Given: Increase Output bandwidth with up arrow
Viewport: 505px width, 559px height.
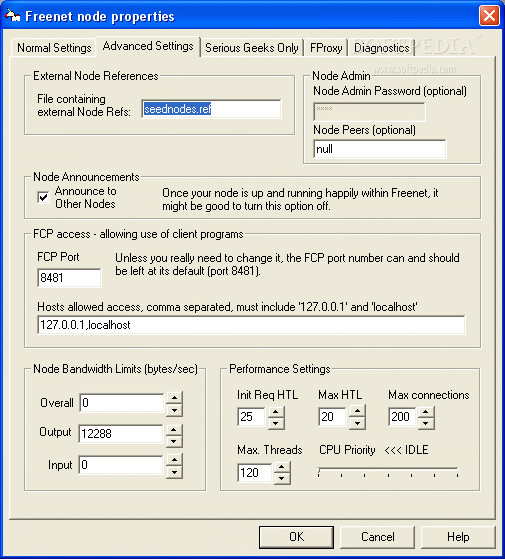Looking at the screenshot, I should [174, 430].
